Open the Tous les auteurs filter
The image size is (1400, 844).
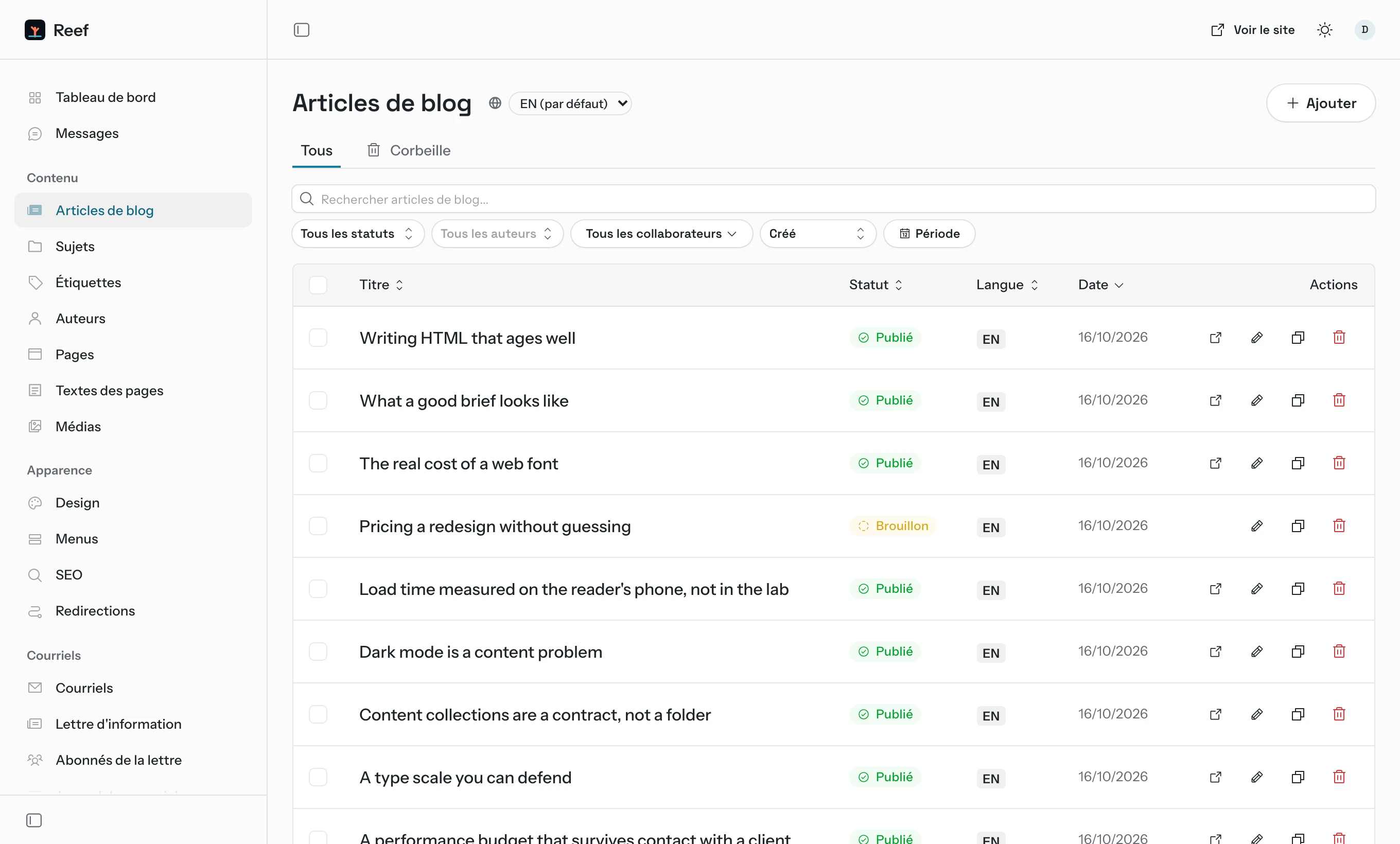pos(497,234)
